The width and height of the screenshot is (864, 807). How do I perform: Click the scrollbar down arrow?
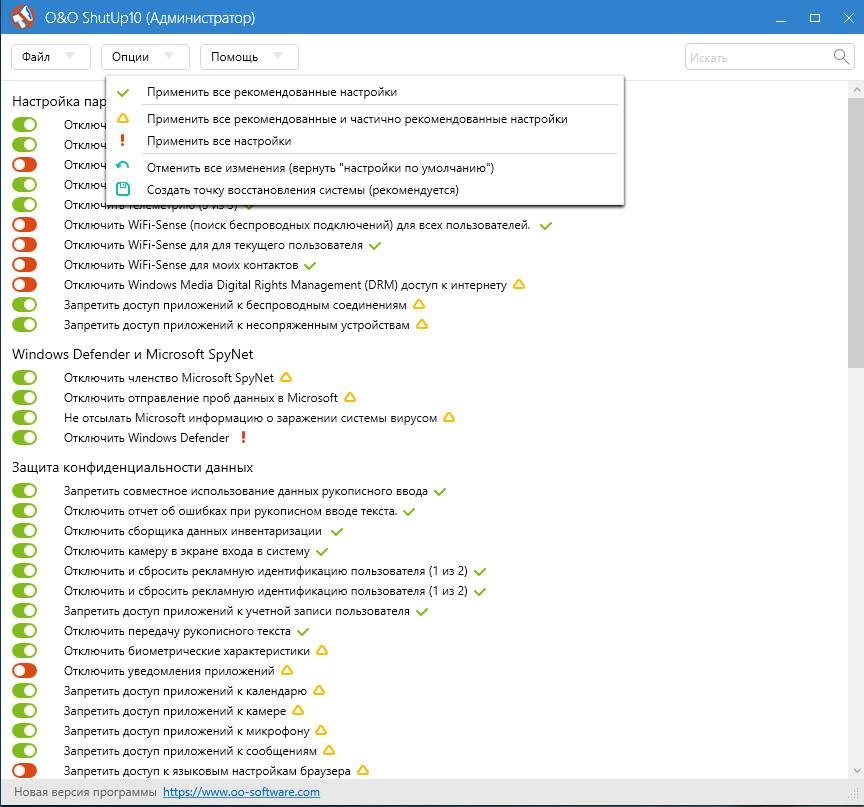tap(856, 770)
